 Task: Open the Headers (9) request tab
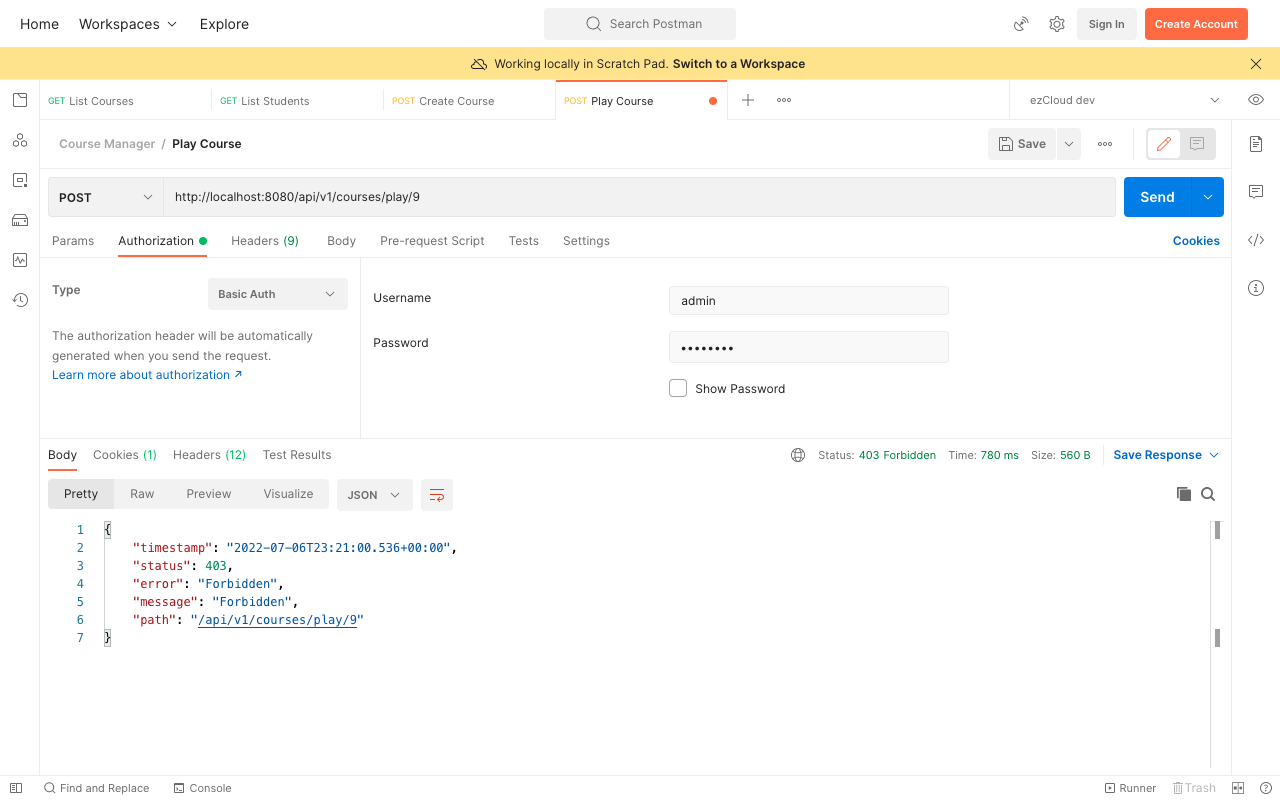[x=265, y=241]
